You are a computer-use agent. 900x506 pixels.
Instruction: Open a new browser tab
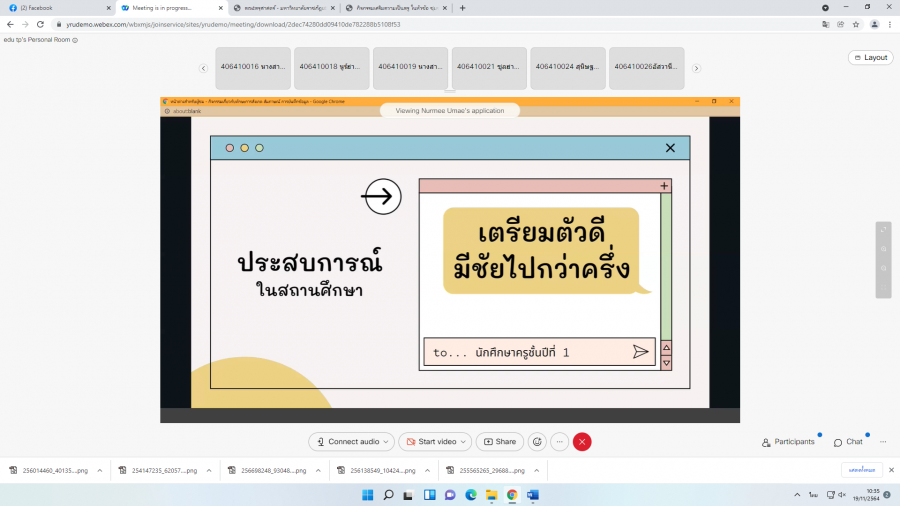462,7
